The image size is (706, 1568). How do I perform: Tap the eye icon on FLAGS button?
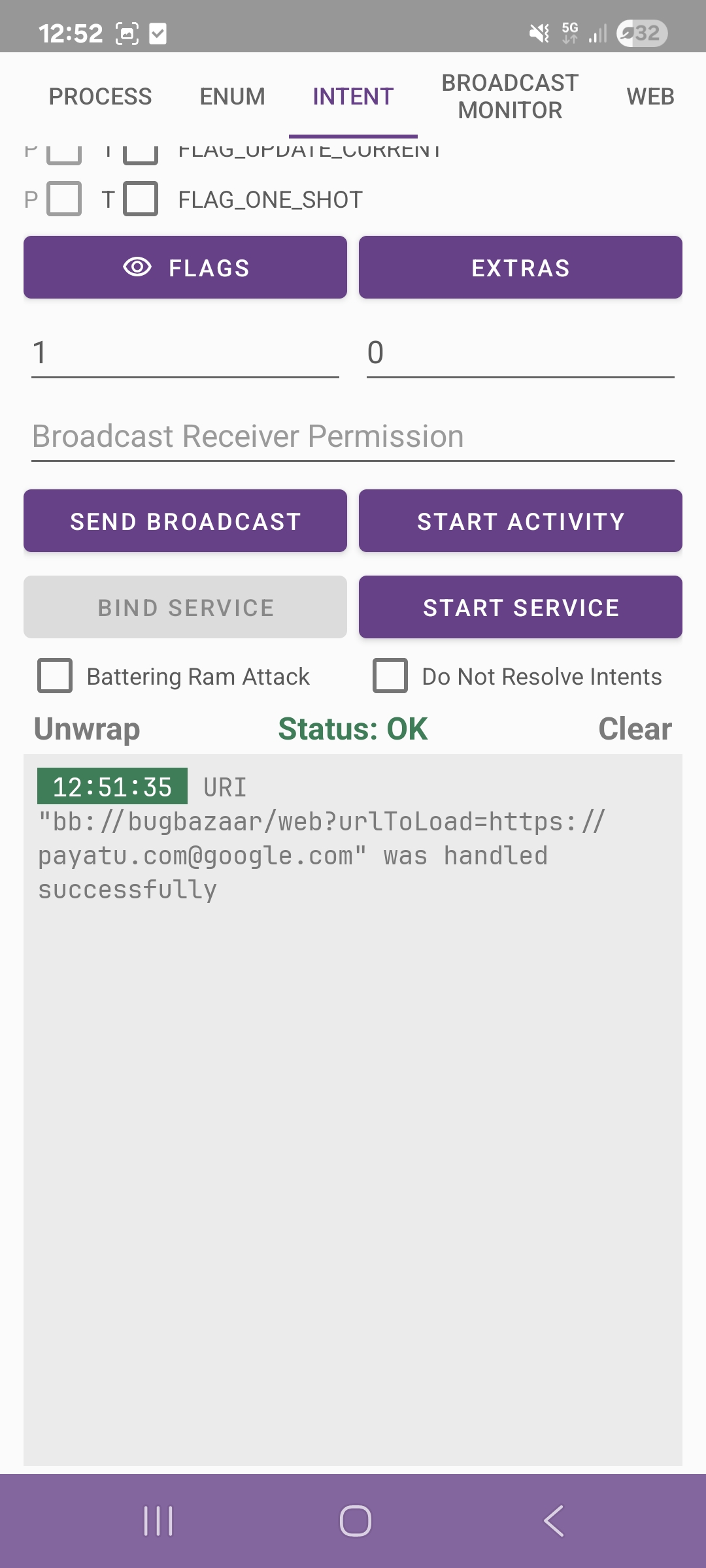coord(137,267)
